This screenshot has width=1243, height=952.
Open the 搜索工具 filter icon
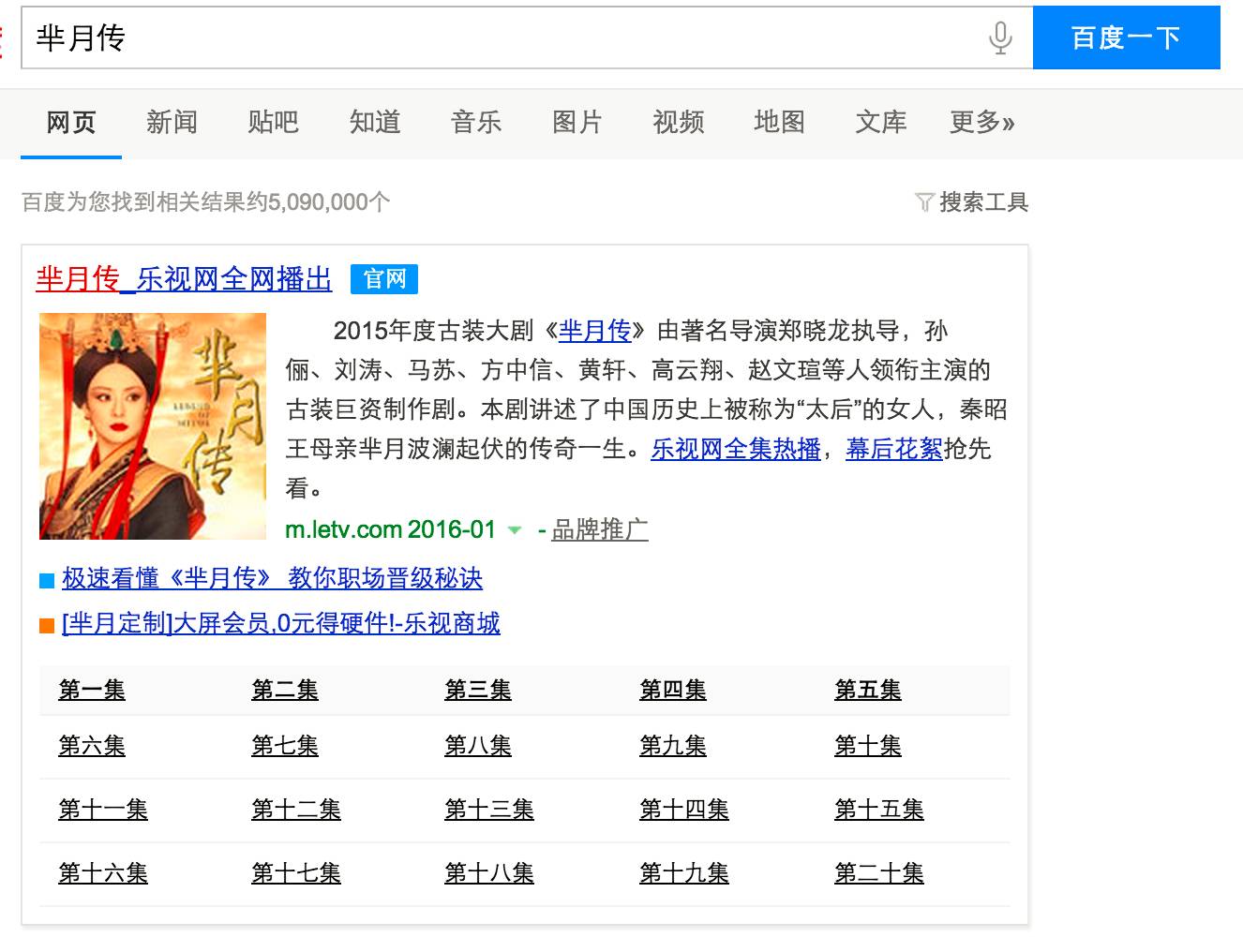point(924,202)
